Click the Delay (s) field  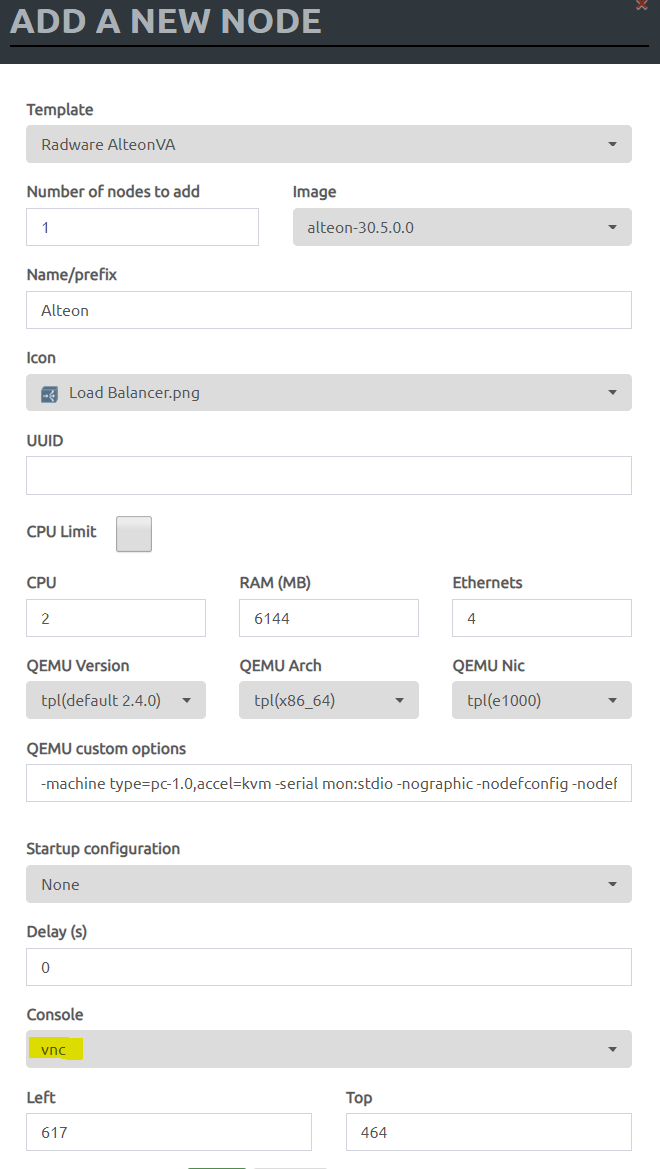coord(329,967)
